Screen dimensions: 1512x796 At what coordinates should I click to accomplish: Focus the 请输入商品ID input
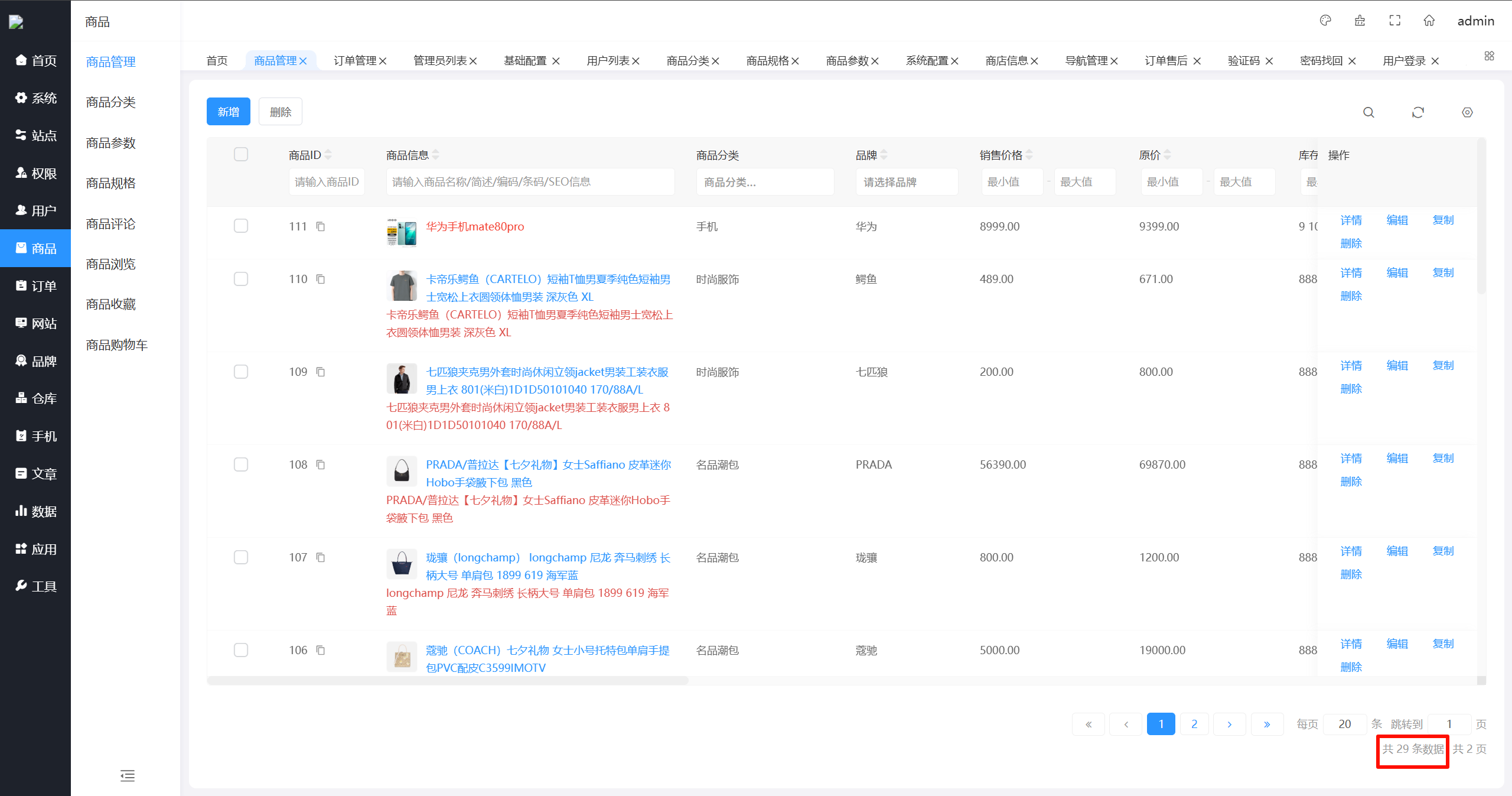pyautogui.click(x=327, y=182)
